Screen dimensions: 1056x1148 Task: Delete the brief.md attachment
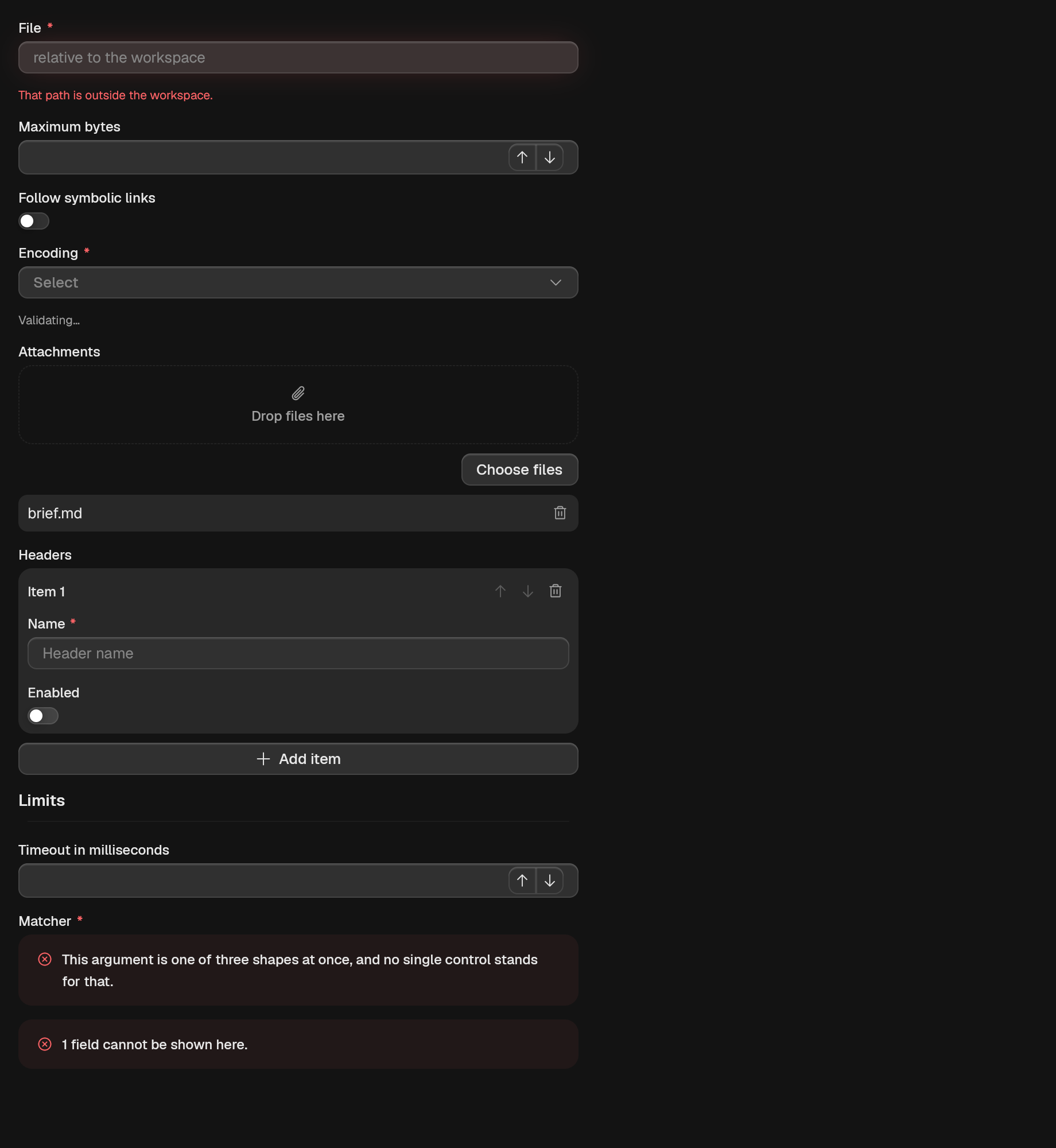pos(560,513)
